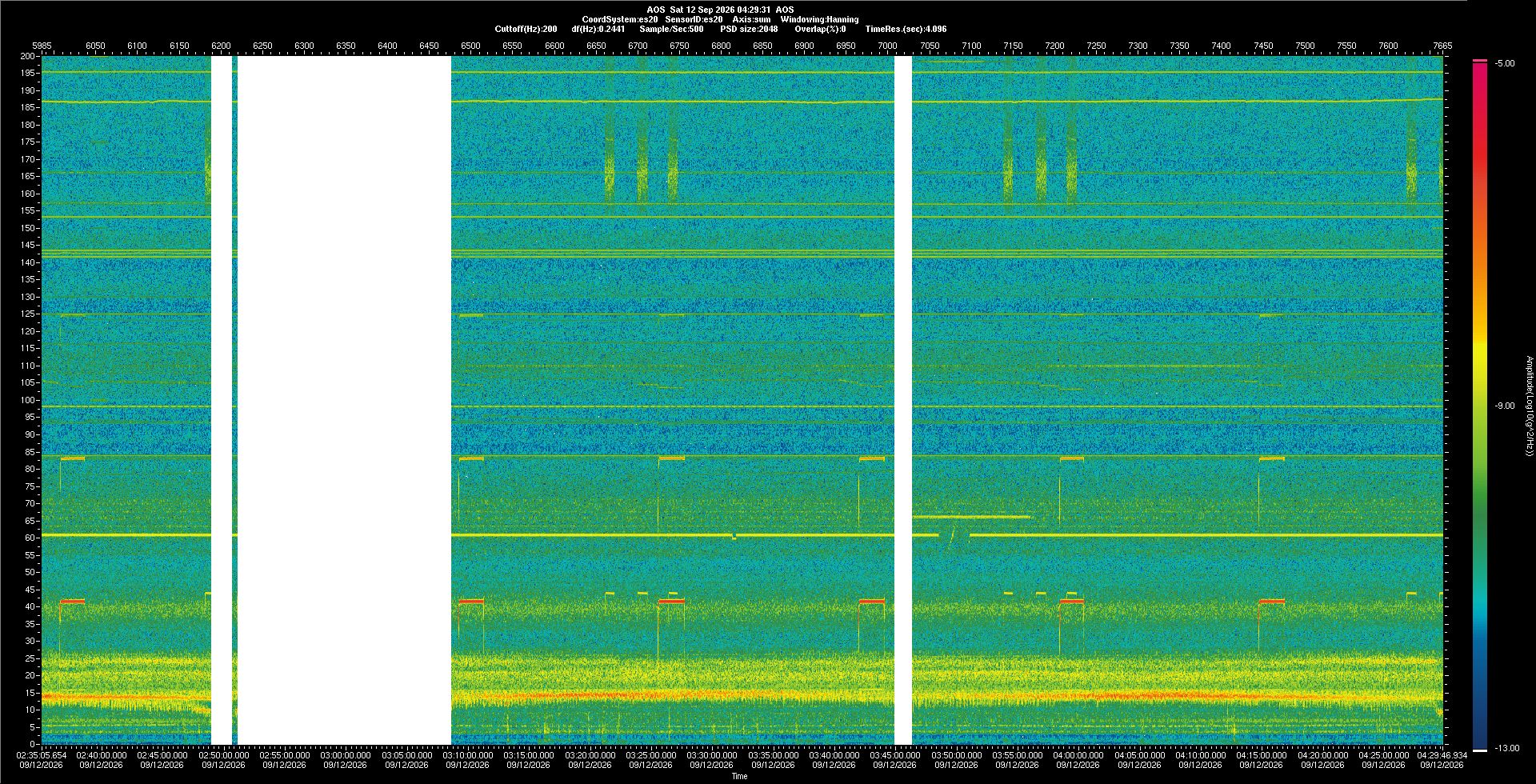Viewport: 1536px width, 784px height.
Task: Click the colorbar top marker at -5.00
Action: coord(1480,61)
